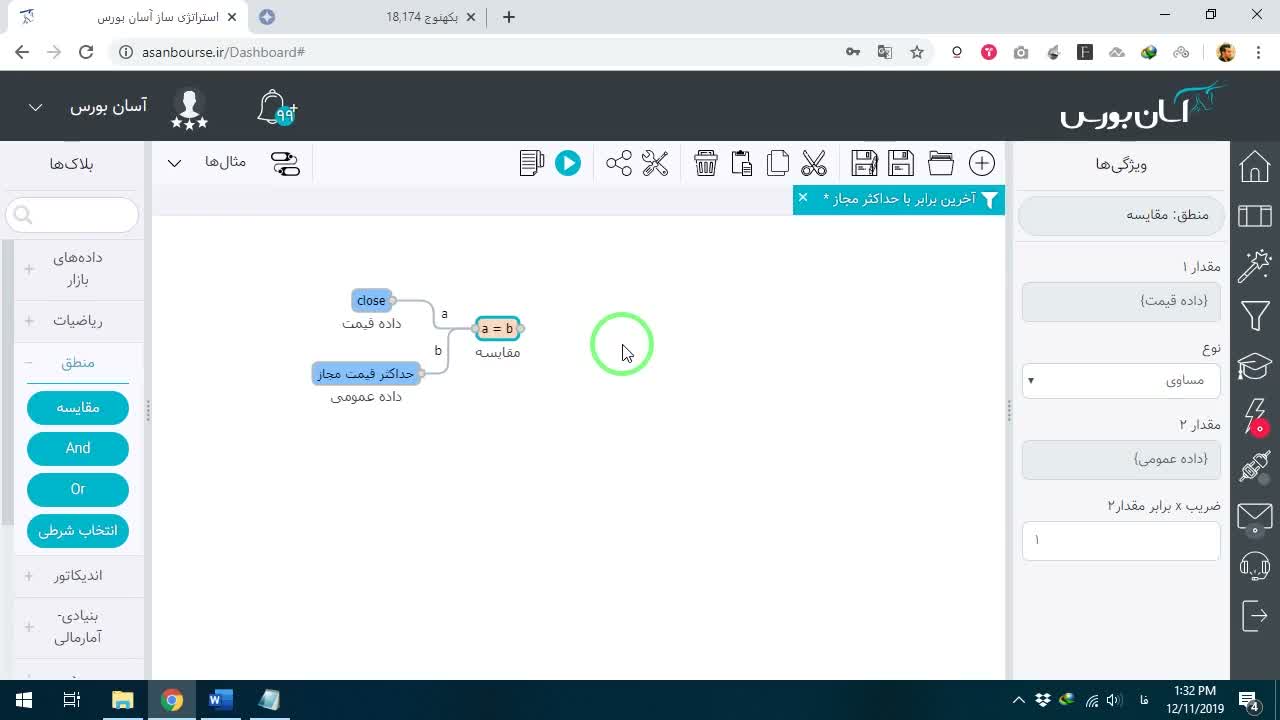Expand the اندیکاتور category
Viewport: 1280px width, 720px height.
pyautogui.click(x=78, y=576)
